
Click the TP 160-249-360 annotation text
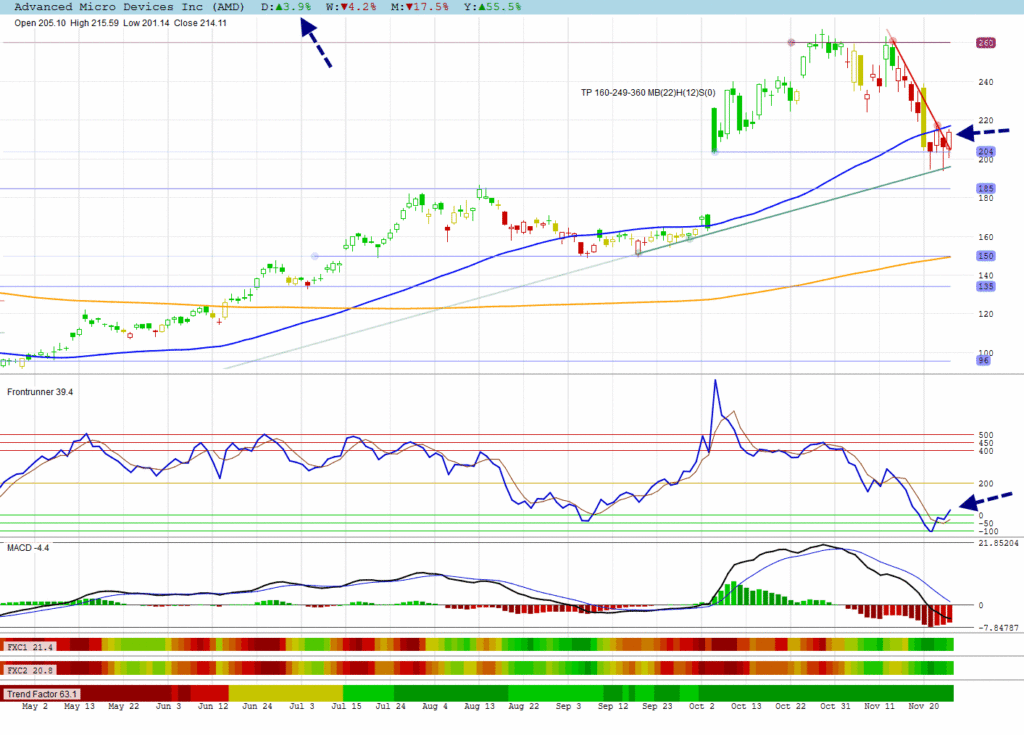(648, 92)
